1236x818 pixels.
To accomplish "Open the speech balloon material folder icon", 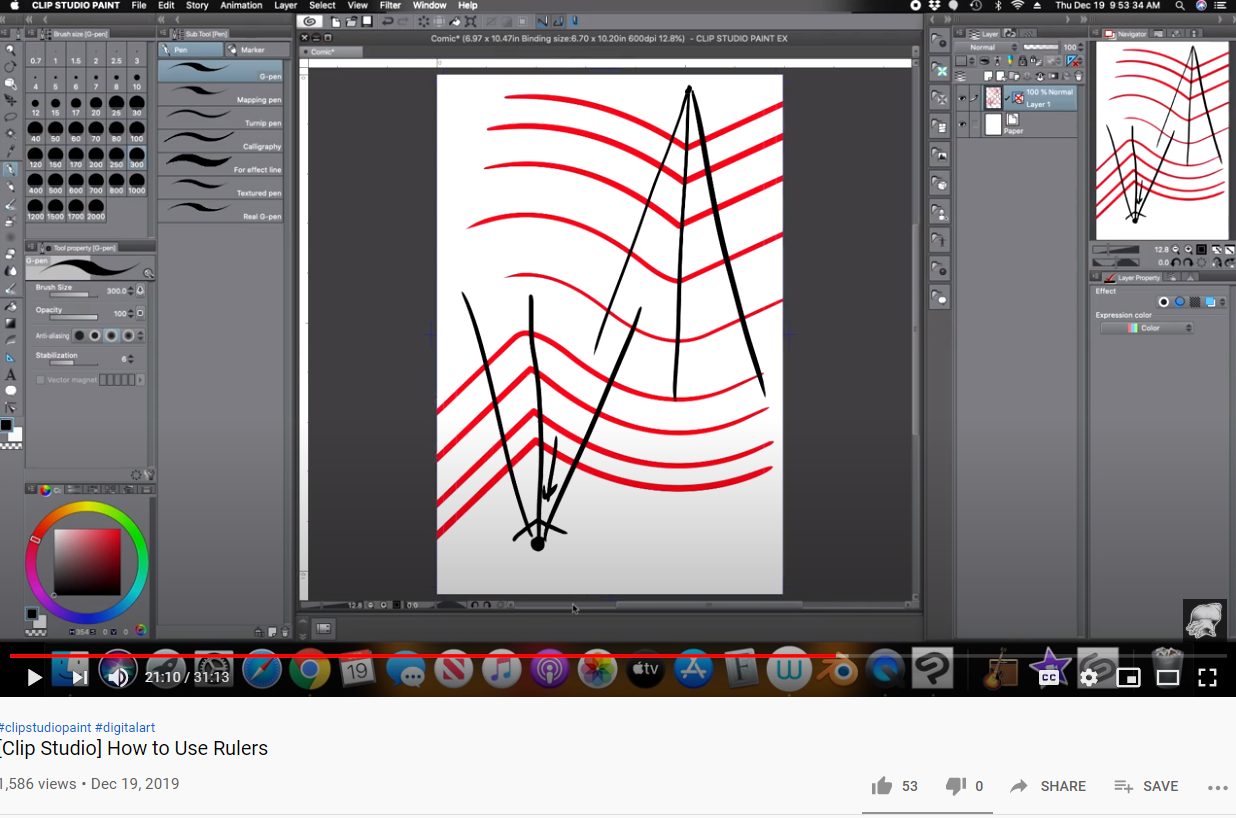I will pyautogui.click(x=939, y=297).
